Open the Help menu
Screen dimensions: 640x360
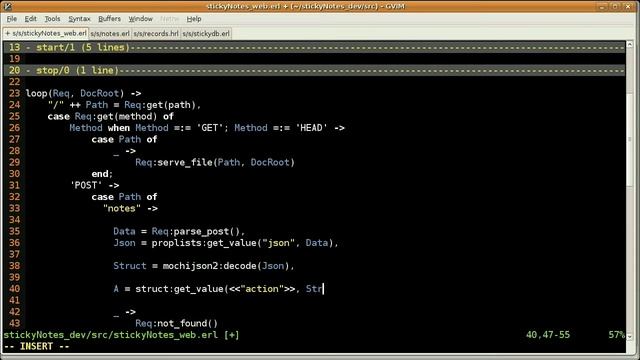194,19
